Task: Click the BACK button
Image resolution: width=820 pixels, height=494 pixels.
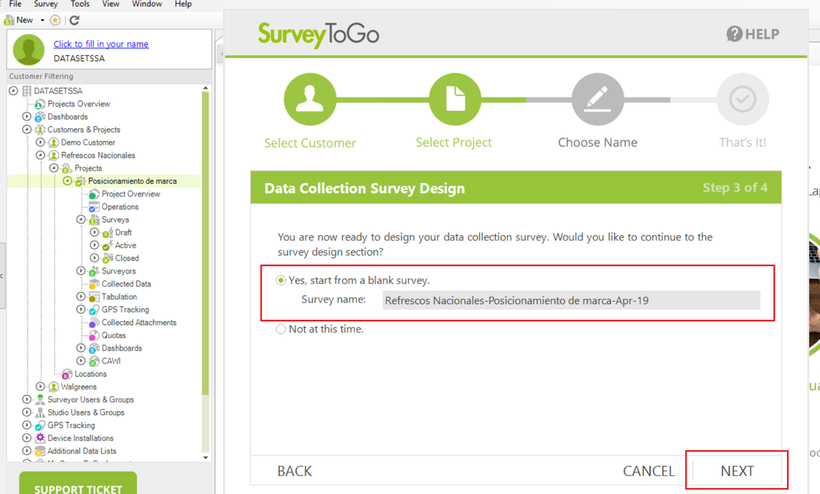Action: click(294, 471)
